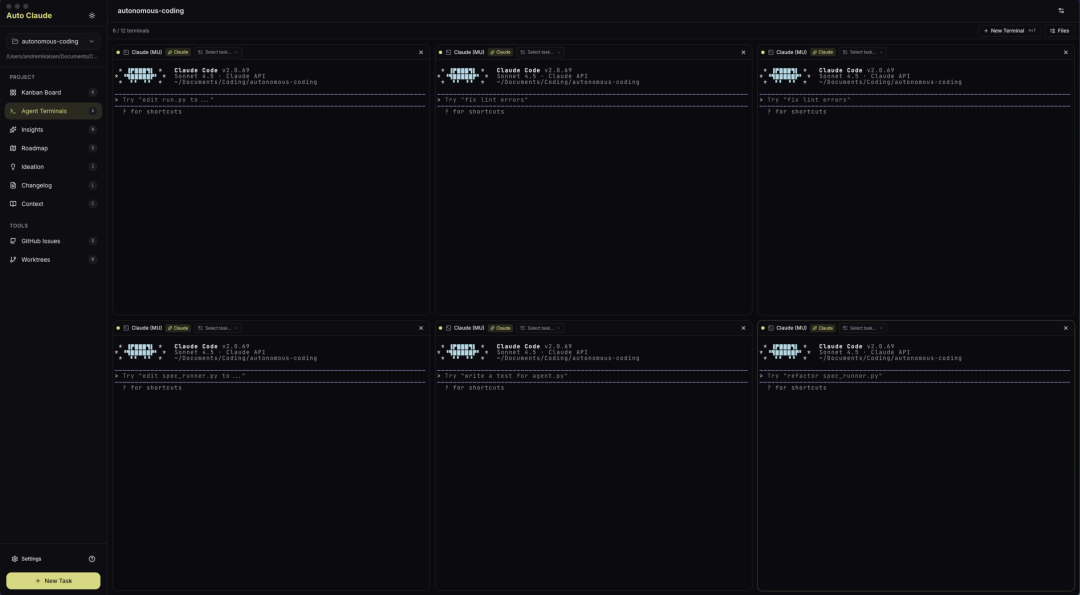Click the Context book icon
Viewport: 1080px width, 595px height.
pos(13,204)
